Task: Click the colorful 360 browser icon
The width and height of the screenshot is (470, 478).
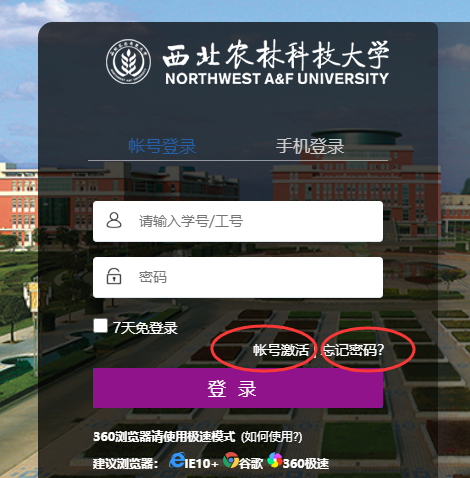Action: pyautogui.click(x=274, y=461)
